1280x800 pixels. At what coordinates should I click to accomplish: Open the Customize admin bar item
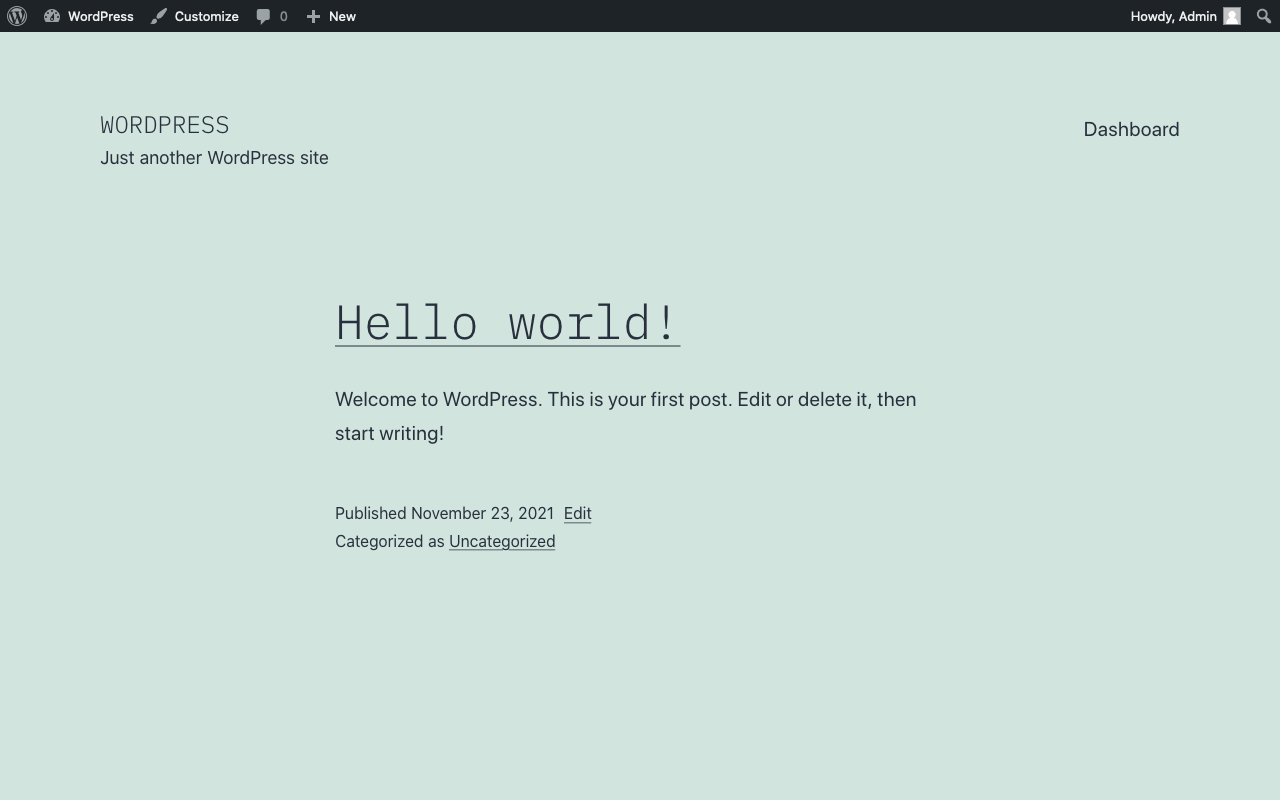click(194, 16)
